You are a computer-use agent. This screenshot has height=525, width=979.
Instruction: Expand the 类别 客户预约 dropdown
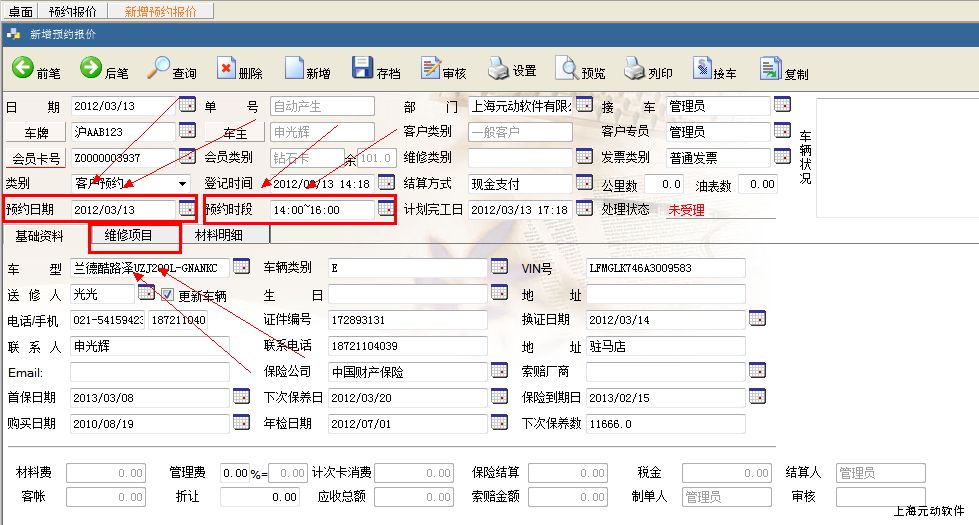(x=182, y=184)
